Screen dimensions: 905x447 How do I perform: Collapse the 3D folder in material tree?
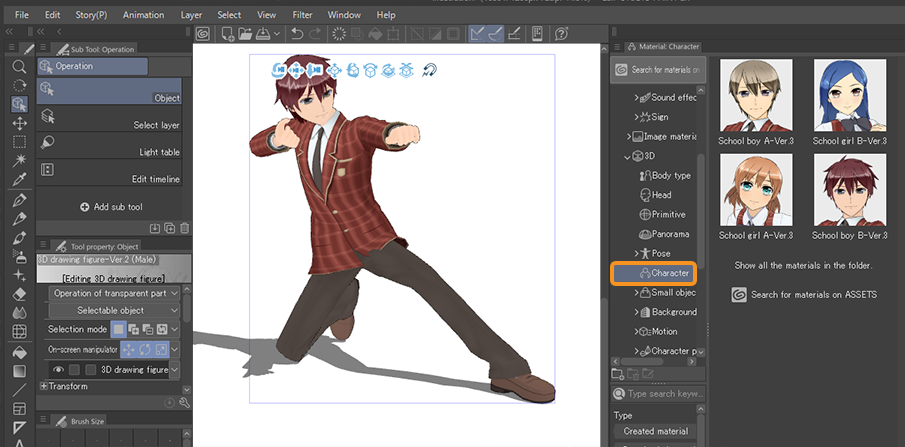click(x=627, y=156)
